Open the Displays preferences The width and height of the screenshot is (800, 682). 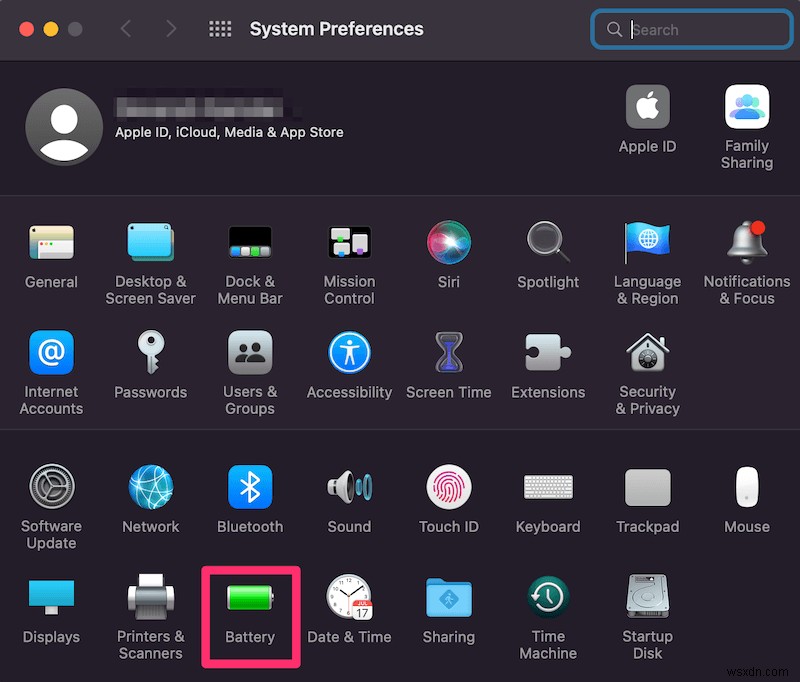pyautogui.click(x=51, y=597)
